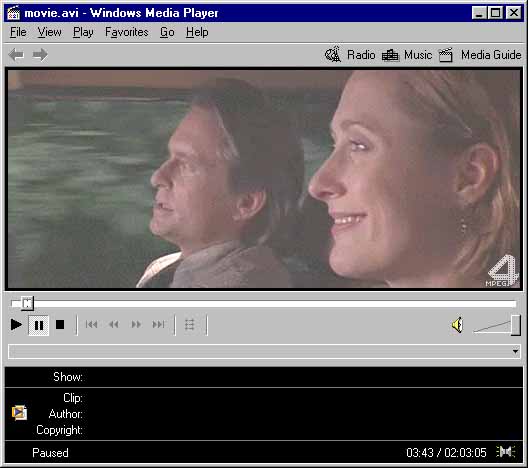Click the Pause button
Viewport: 528px width, 468px height.
coord(39,325)
